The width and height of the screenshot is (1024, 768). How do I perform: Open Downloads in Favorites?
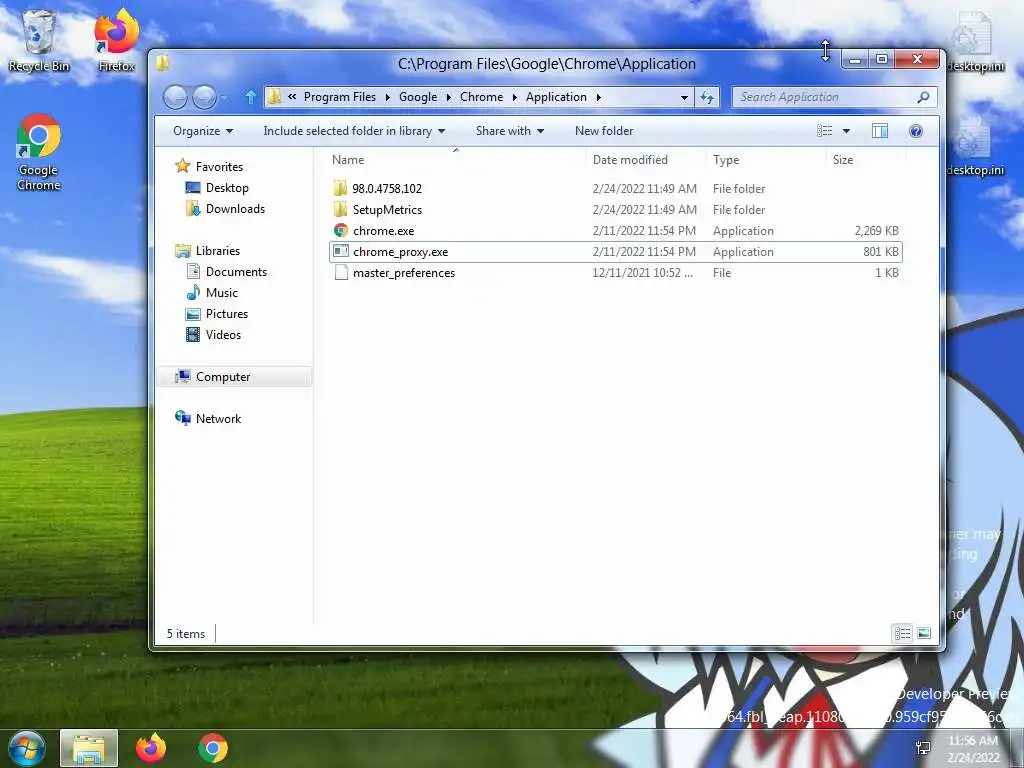click(235, 208)
